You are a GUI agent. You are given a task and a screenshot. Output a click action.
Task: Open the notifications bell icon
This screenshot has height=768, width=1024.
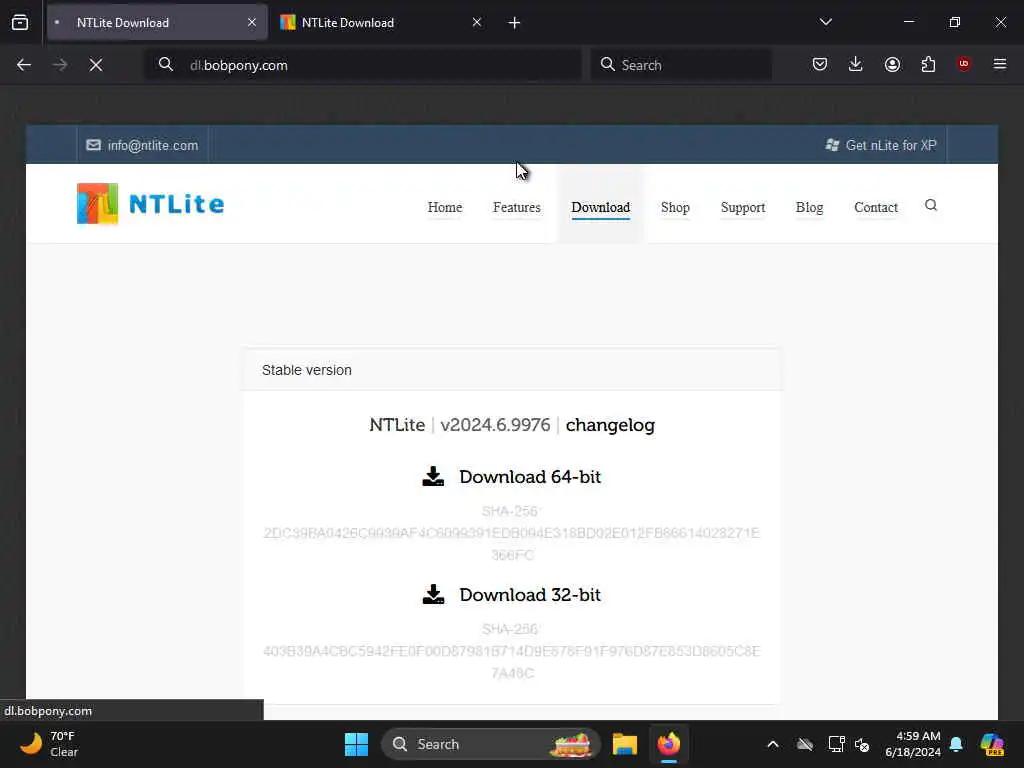coord(956,744)
